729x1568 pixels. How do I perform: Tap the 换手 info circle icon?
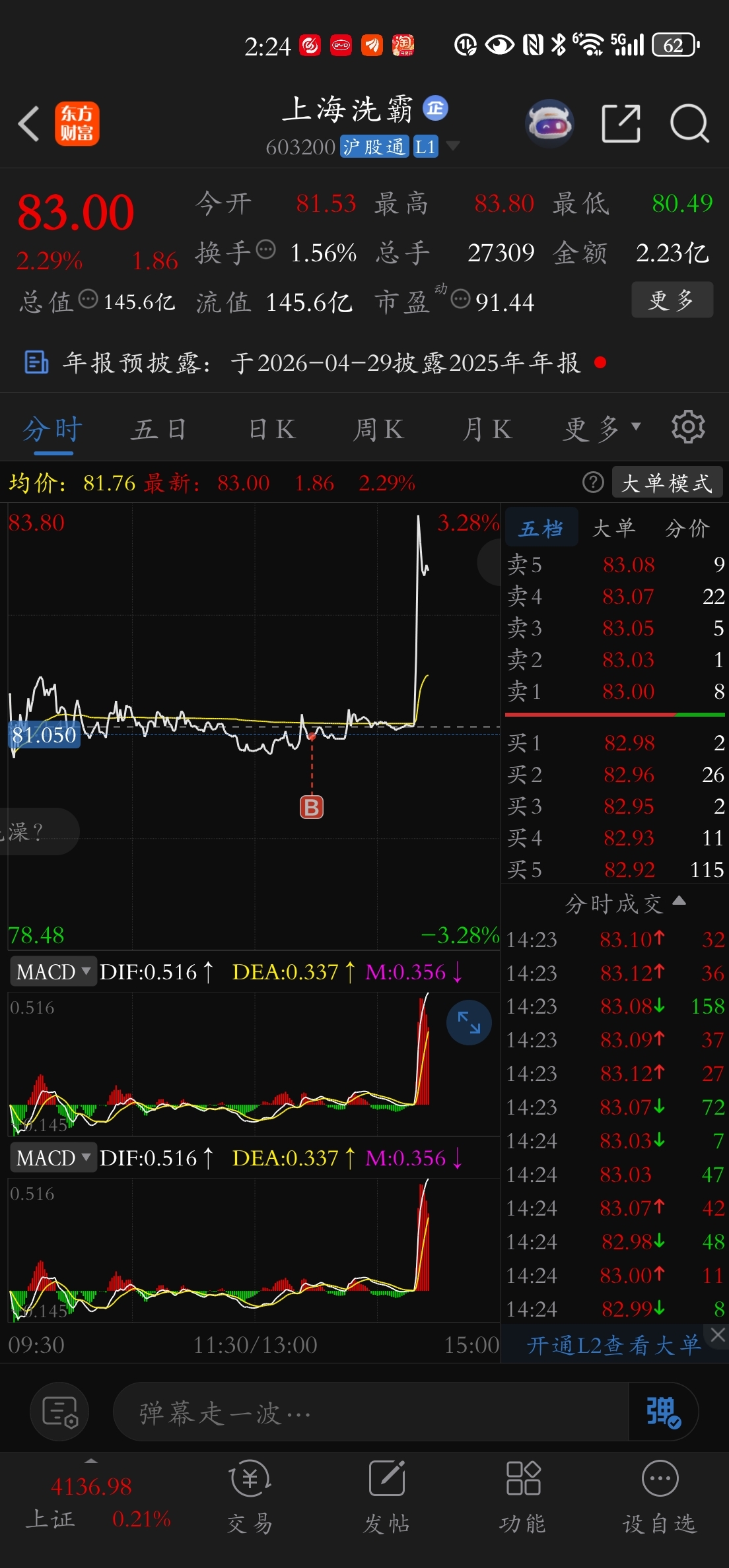pos(265,250)
